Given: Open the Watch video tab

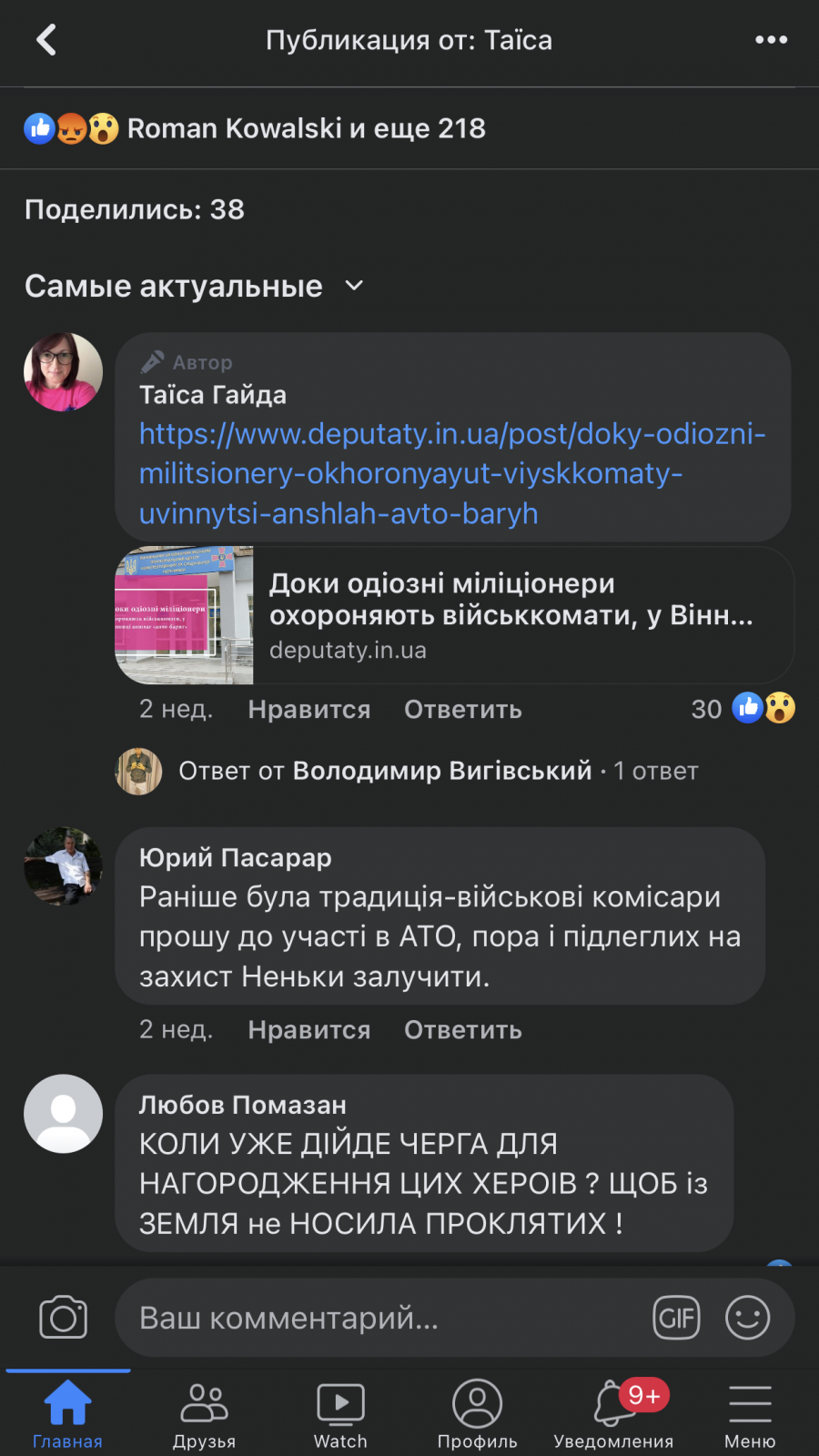Looking at the screenshot, I should pyautogui.click(x=340, y=1410).
